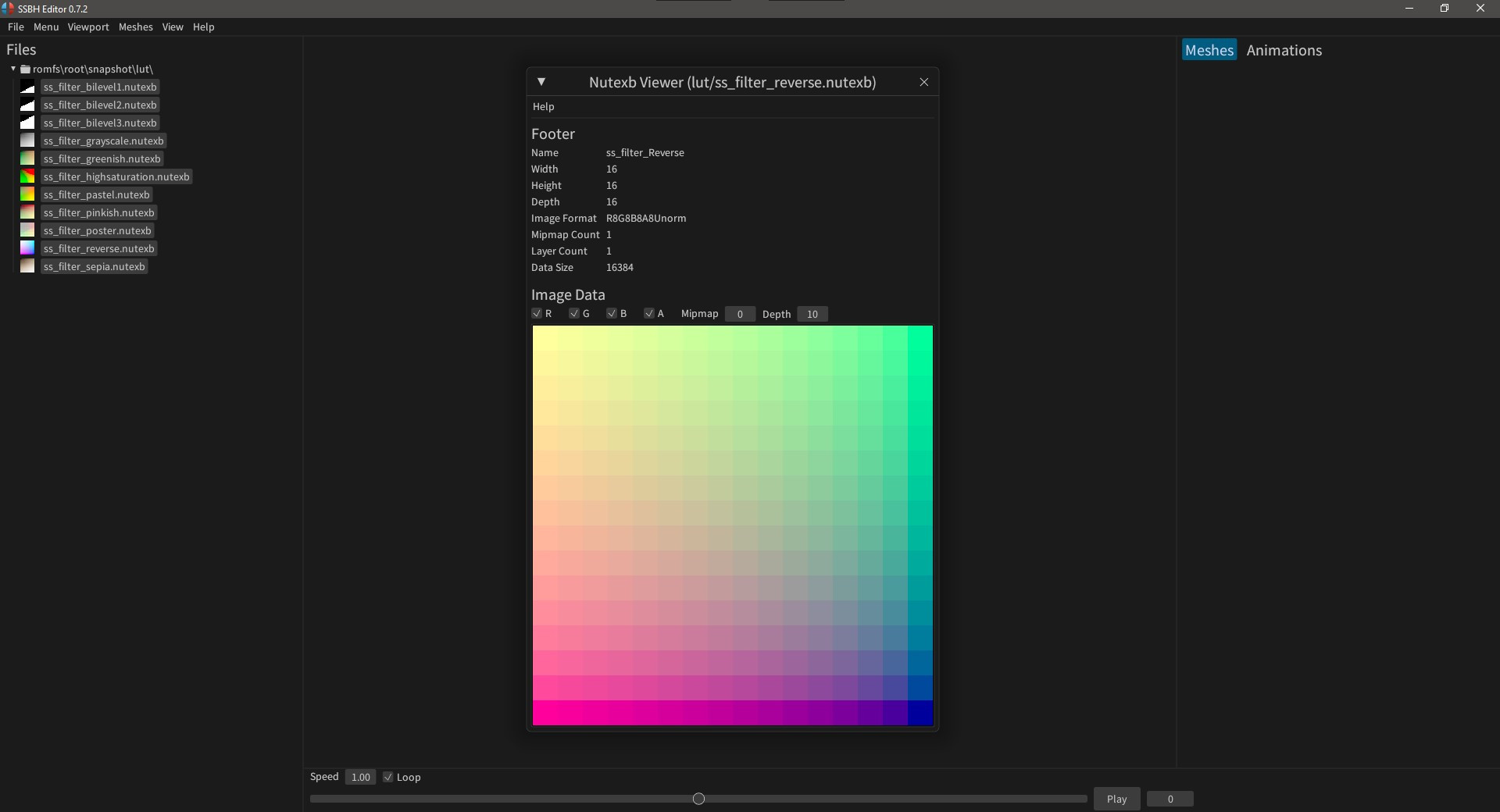Click the ss_filter_sepia.nutexb preview icon

point(27,266)
